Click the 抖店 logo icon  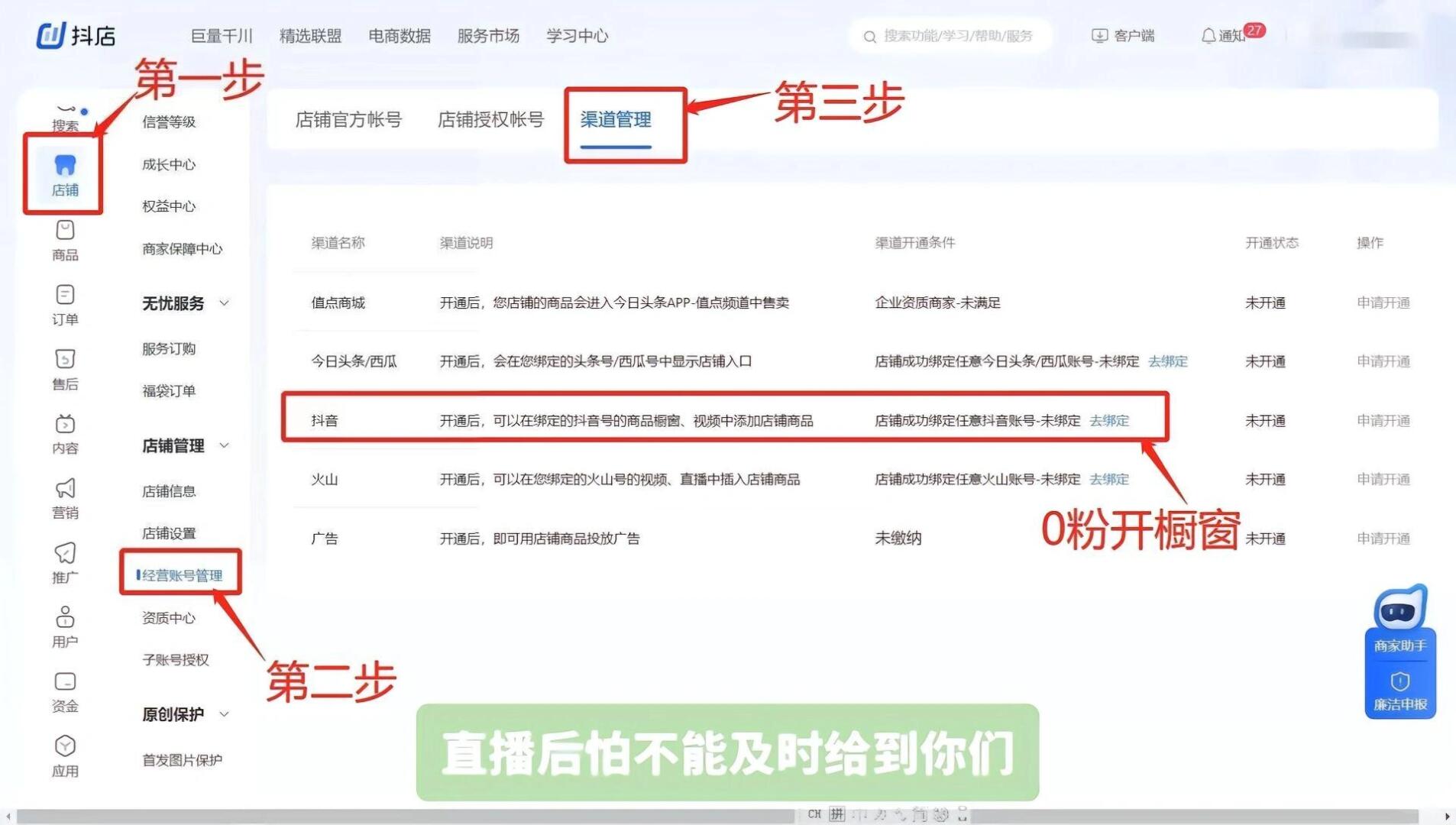pyautogui.click(x=51, y=35)
